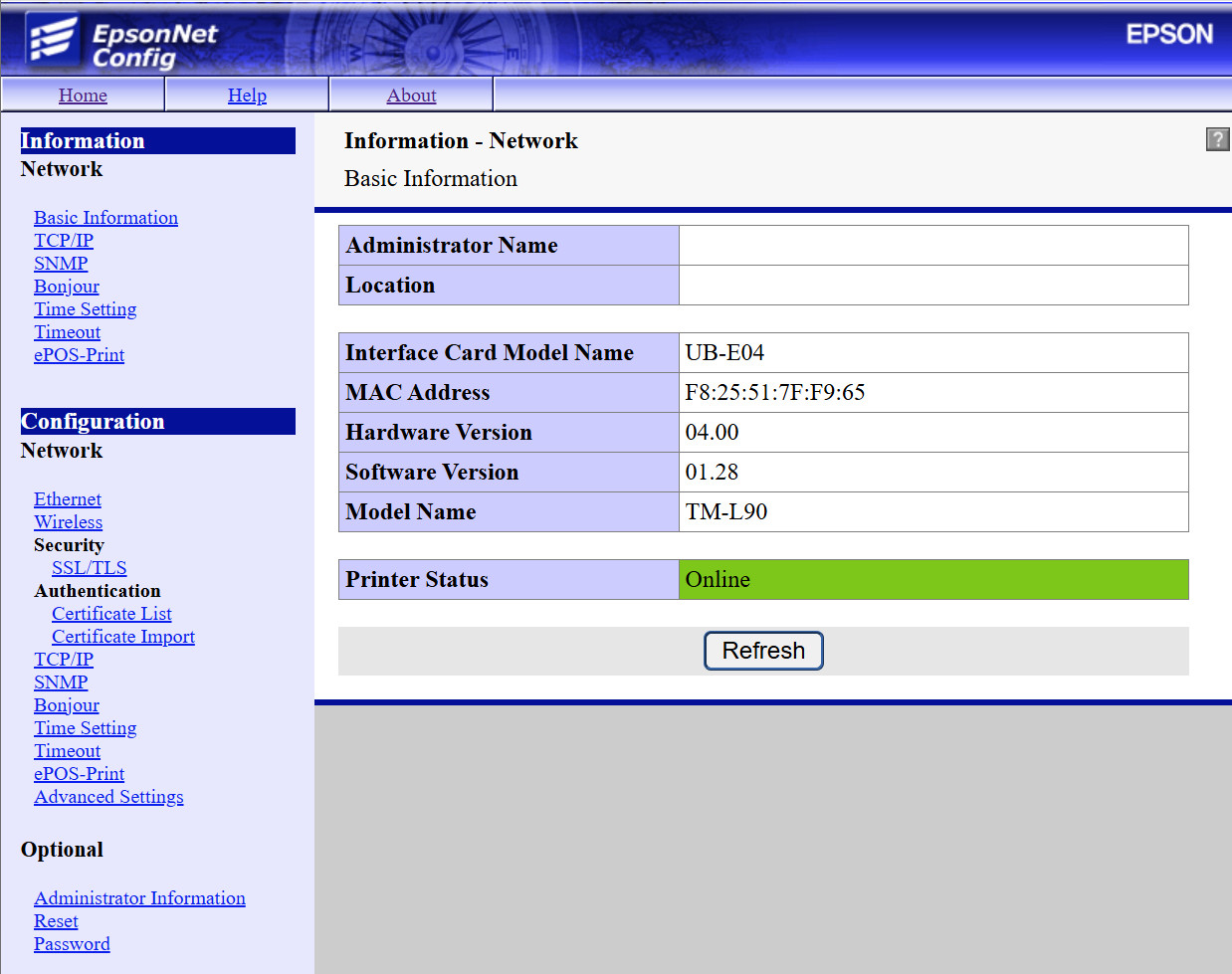The height and width of the screenshot is (974, 1232).
Task: Open Basic Information under Information
Action: [x=105, y=218]
